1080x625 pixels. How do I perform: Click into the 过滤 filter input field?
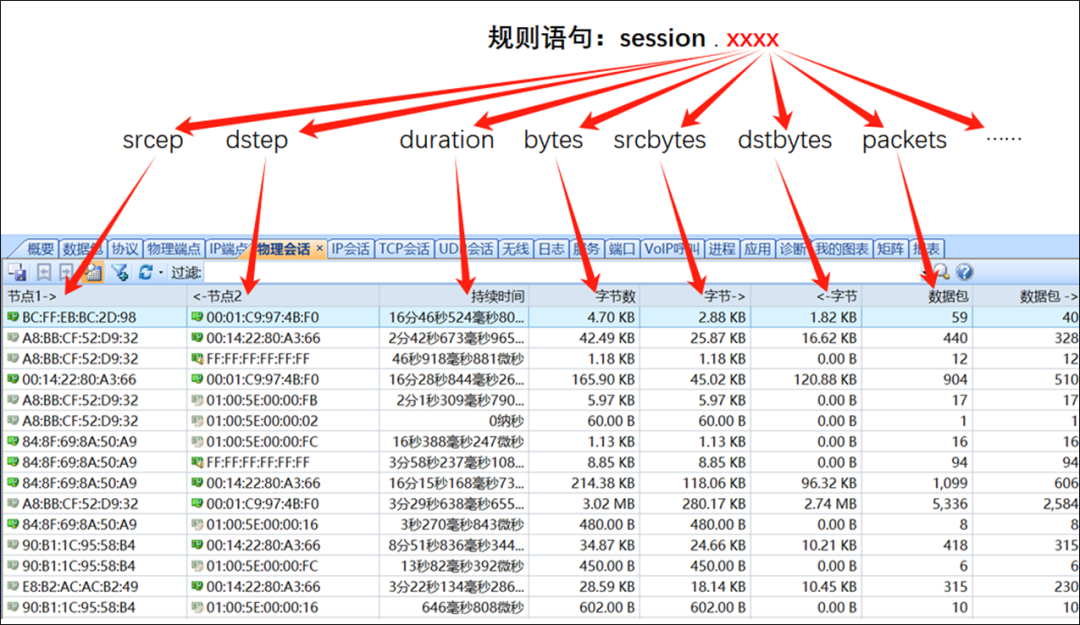[x=561, y=273]
